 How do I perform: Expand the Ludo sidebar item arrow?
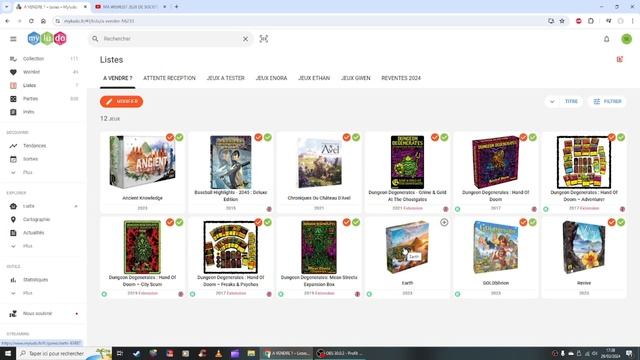point(76,206)
